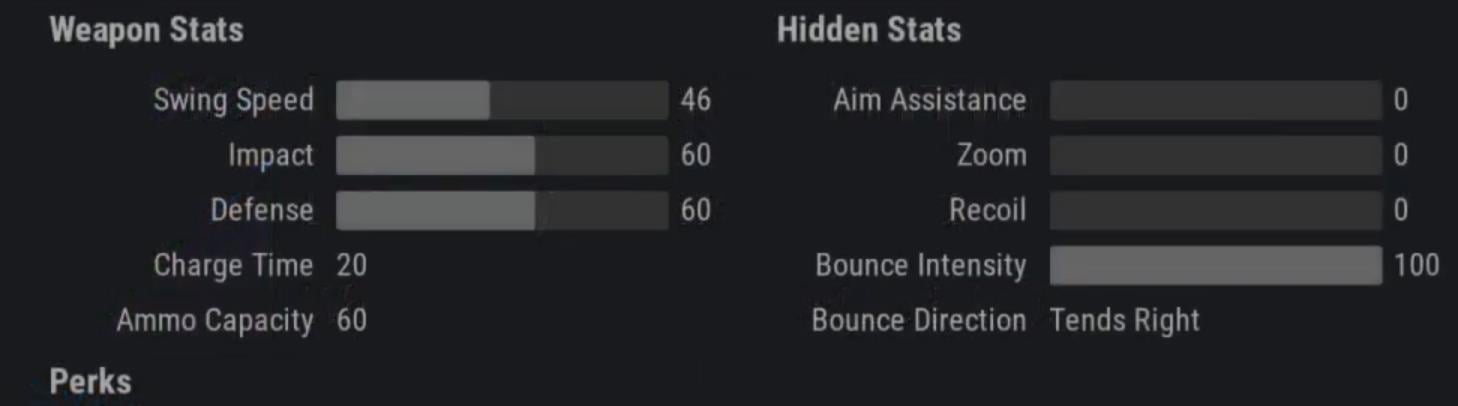Click the Swing Speed label
Viewport: 1458px width, 406px height.
tap(233, 100)
